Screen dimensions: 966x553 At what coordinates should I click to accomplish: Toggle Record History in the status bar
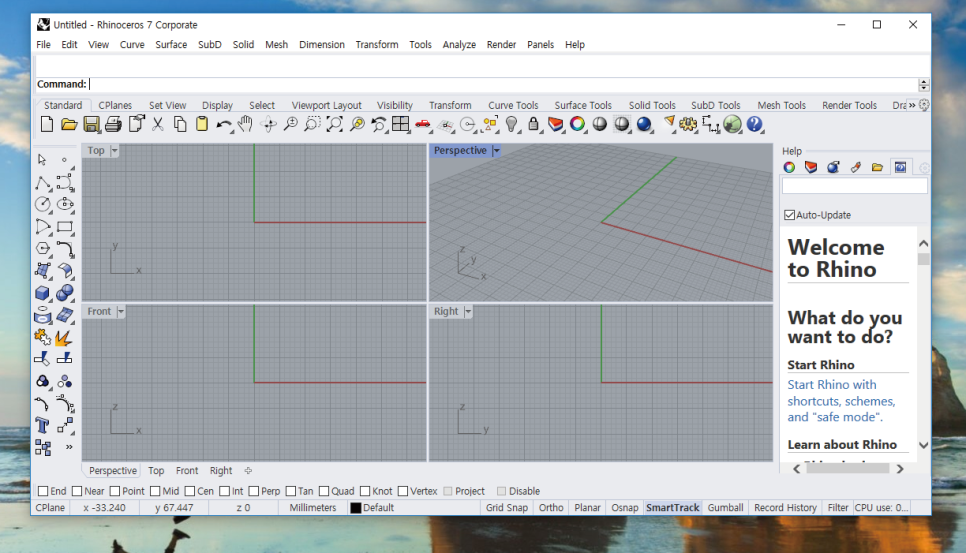click(x=785, y=508)
